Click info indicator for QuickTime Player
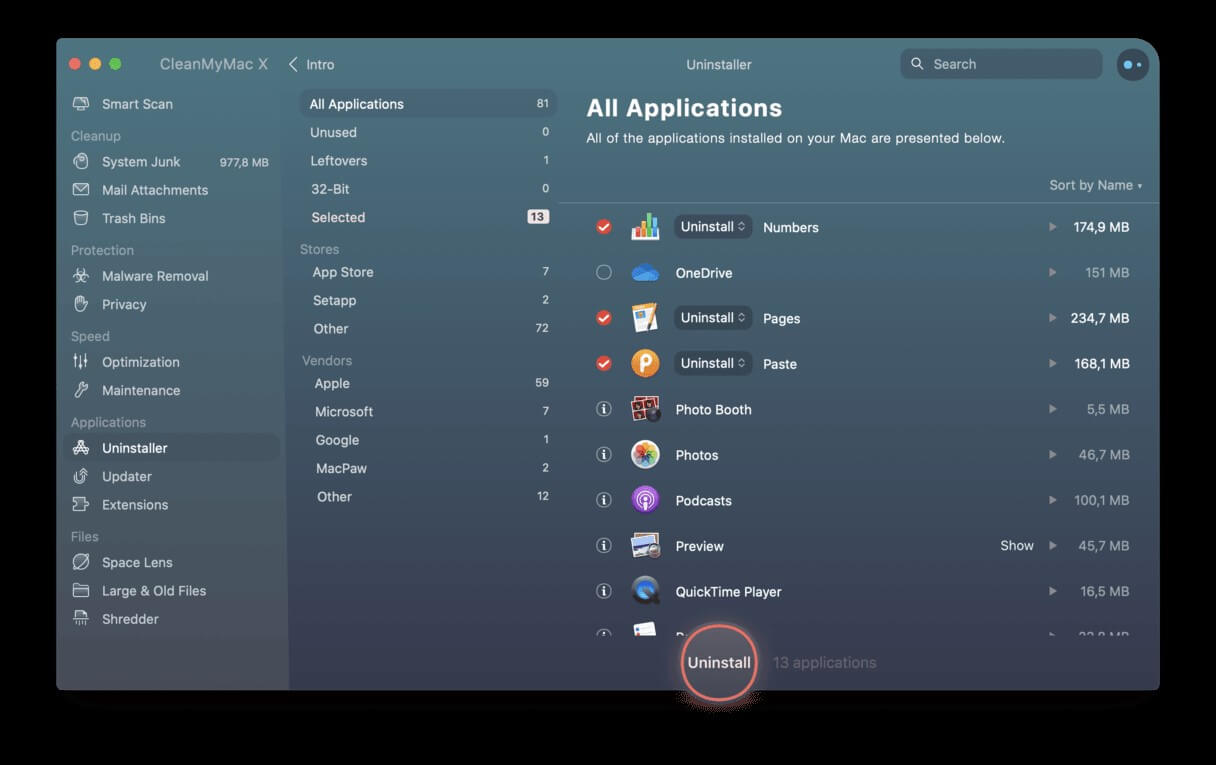Screen dimensions: 1216x765 [x=604, y=591]
